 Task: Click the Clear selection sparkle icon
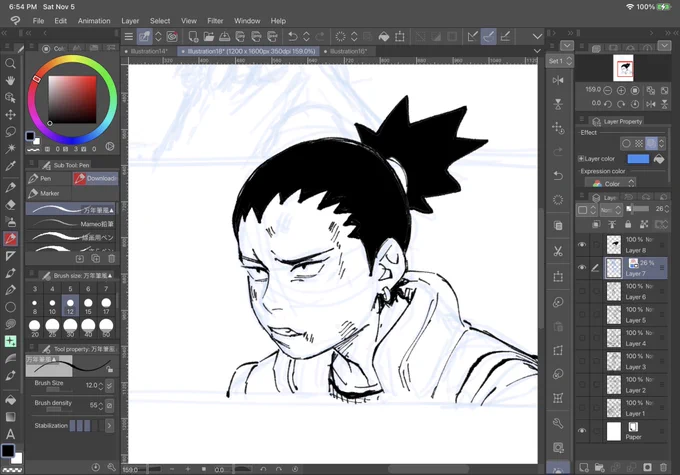click(340, 36)
